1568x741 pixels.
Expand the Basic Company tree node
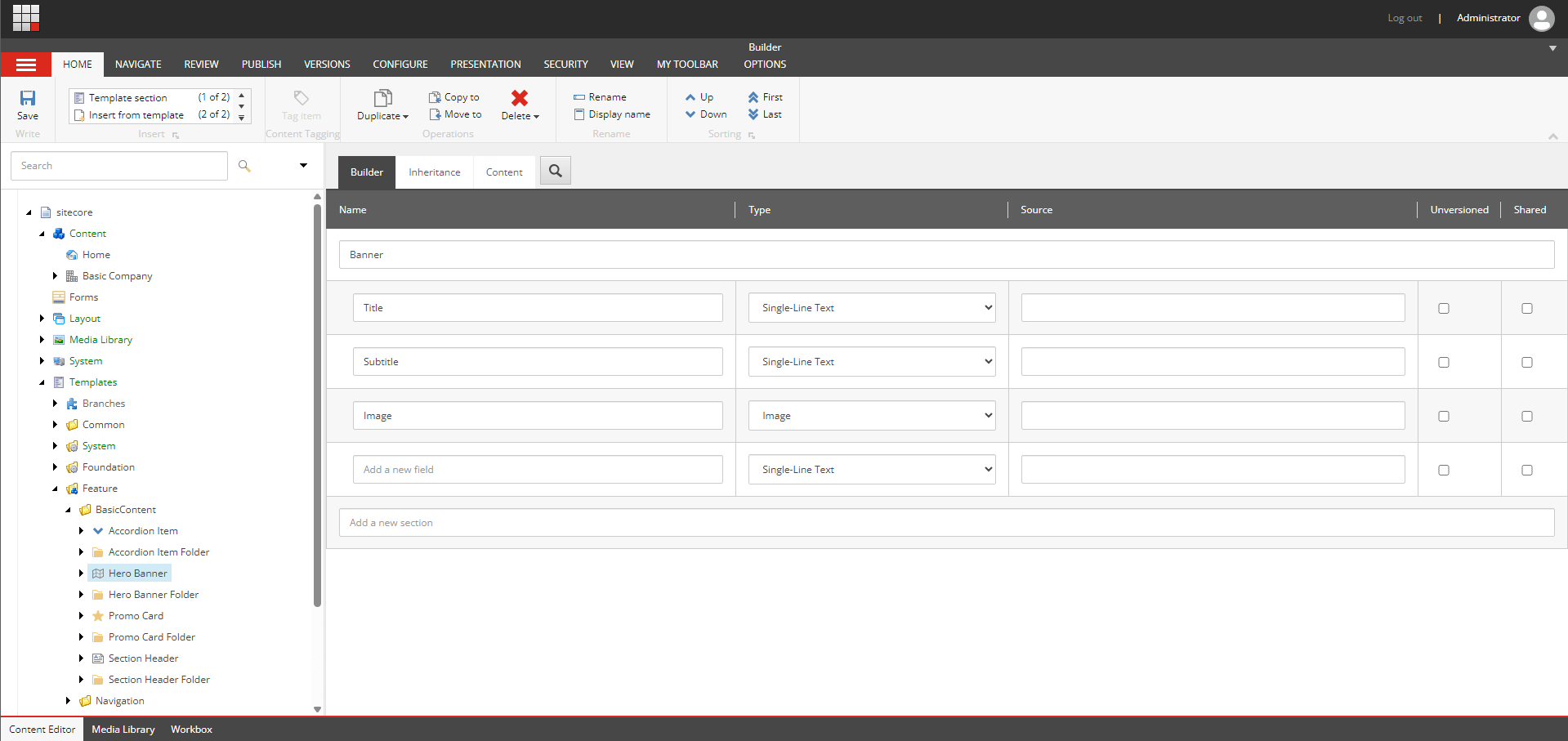(x=55, y=276)
